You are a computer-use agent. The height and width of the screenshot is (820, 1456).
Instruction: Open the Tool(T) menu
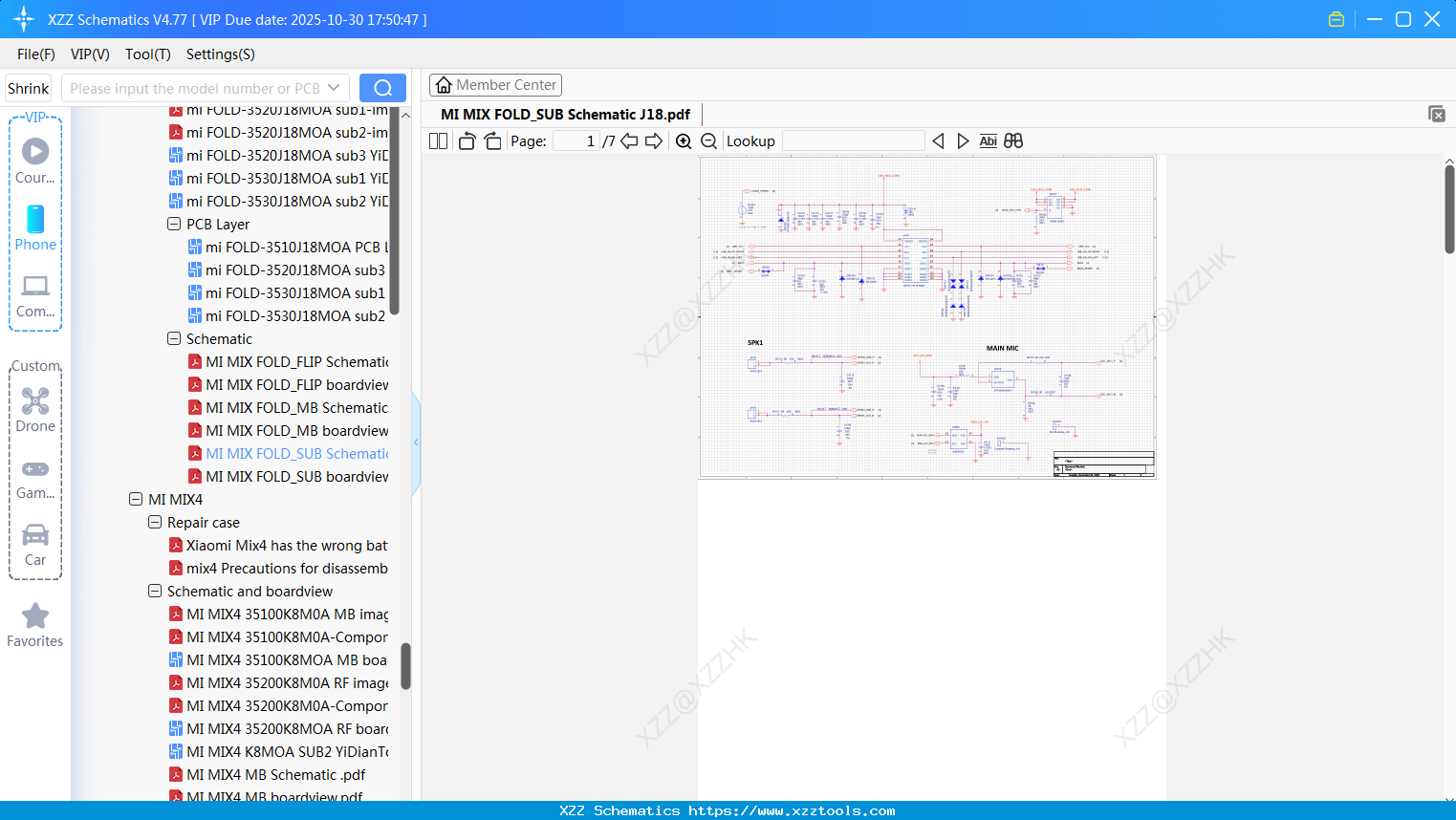(148, 54)
